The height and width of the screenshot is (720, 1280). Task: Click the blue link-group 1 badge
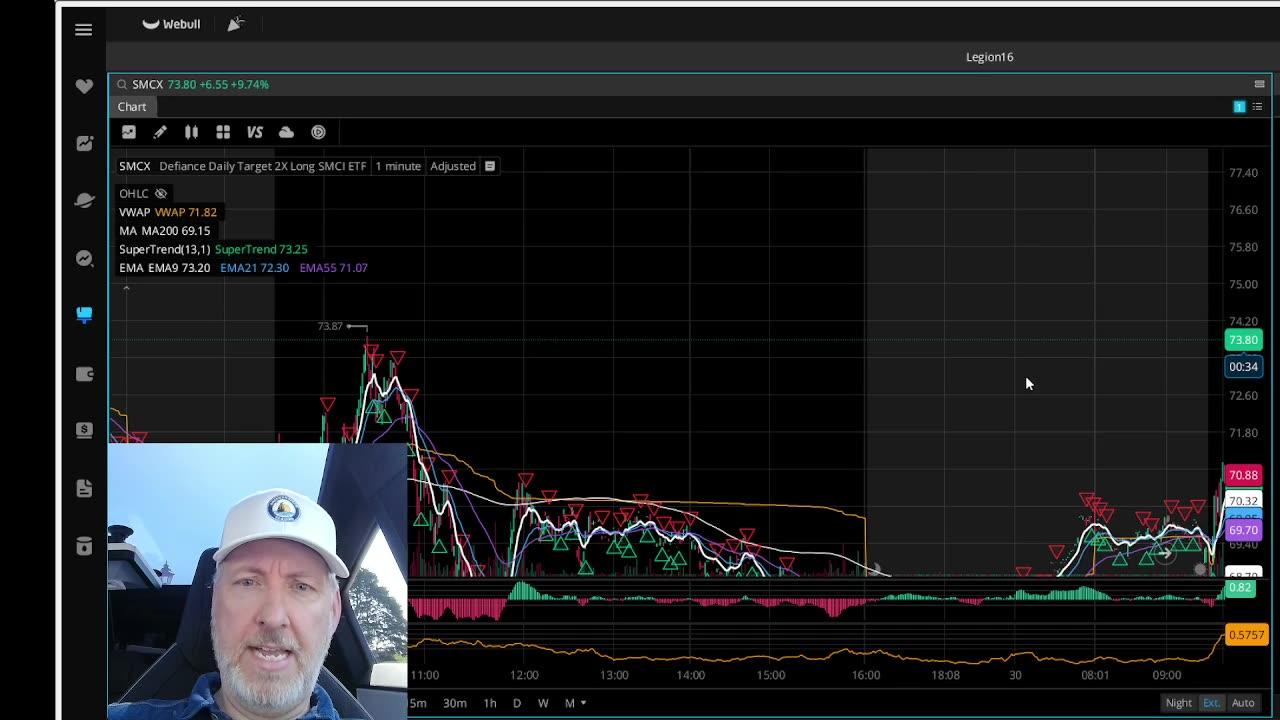[x=1239, y=107]
